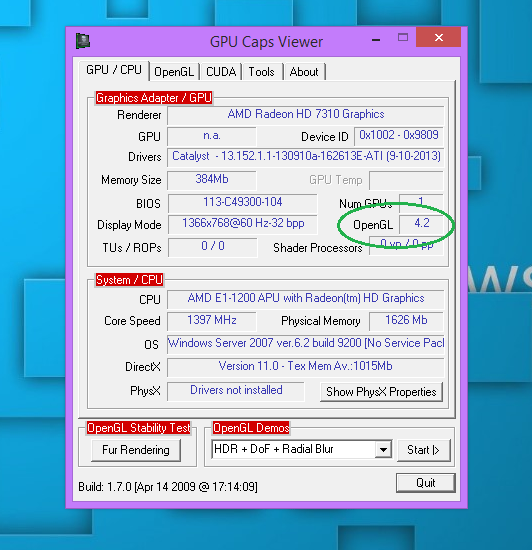
Task: Select the GPU / CPU tab
Action: 114,70
